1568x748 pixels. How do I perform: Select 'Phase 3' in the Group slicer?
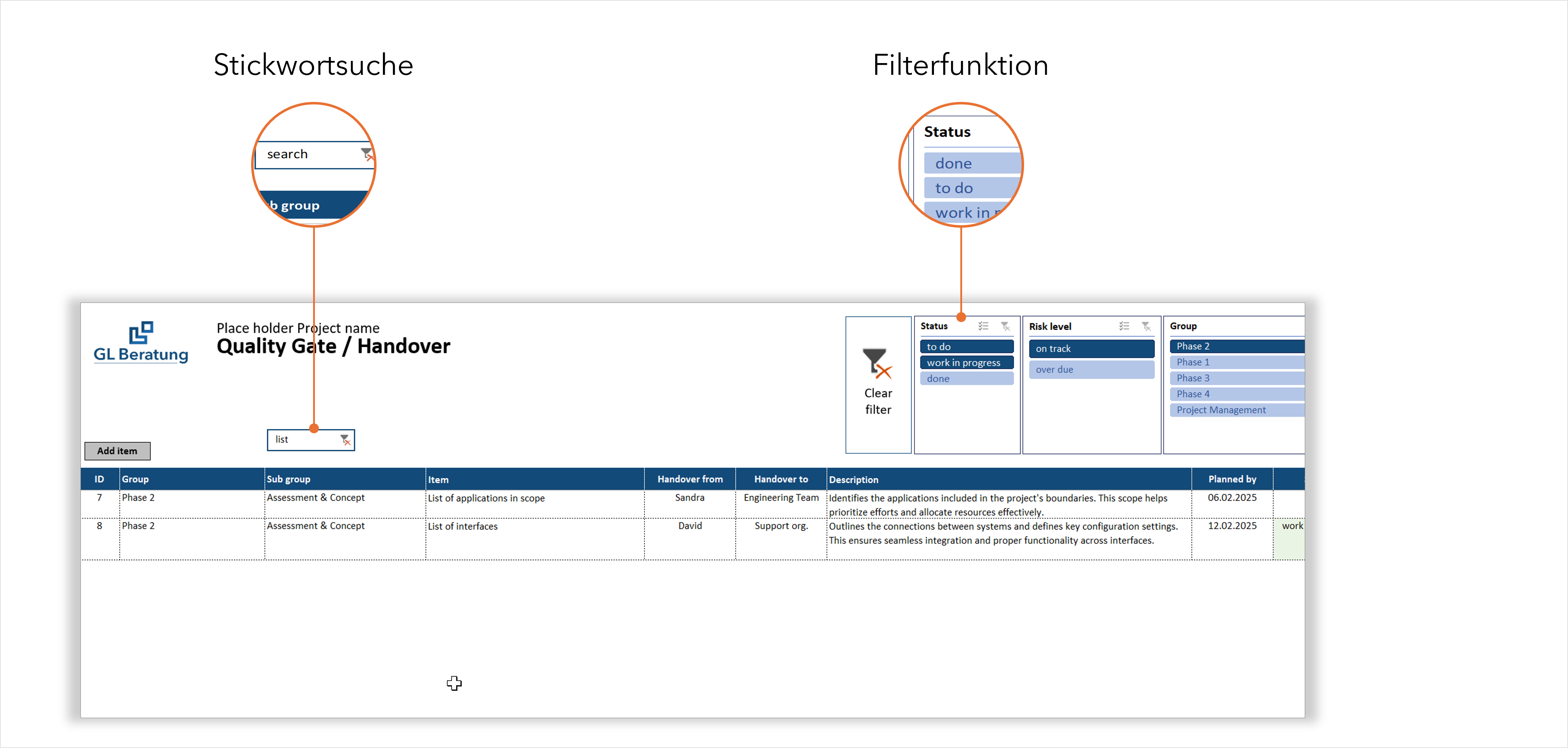pos(1237,378)
